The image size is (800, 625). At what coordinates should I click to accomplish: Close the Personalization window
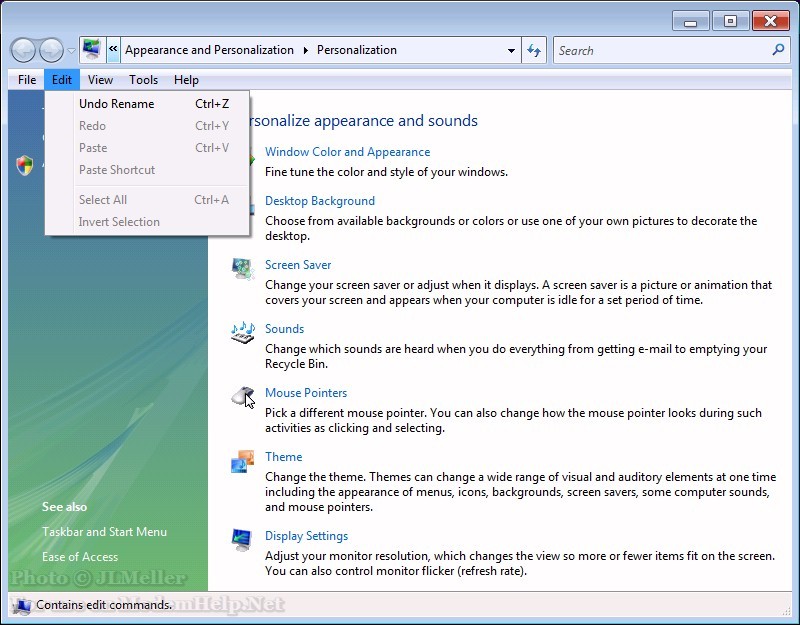pyautogui.click(x=770, y=21)
